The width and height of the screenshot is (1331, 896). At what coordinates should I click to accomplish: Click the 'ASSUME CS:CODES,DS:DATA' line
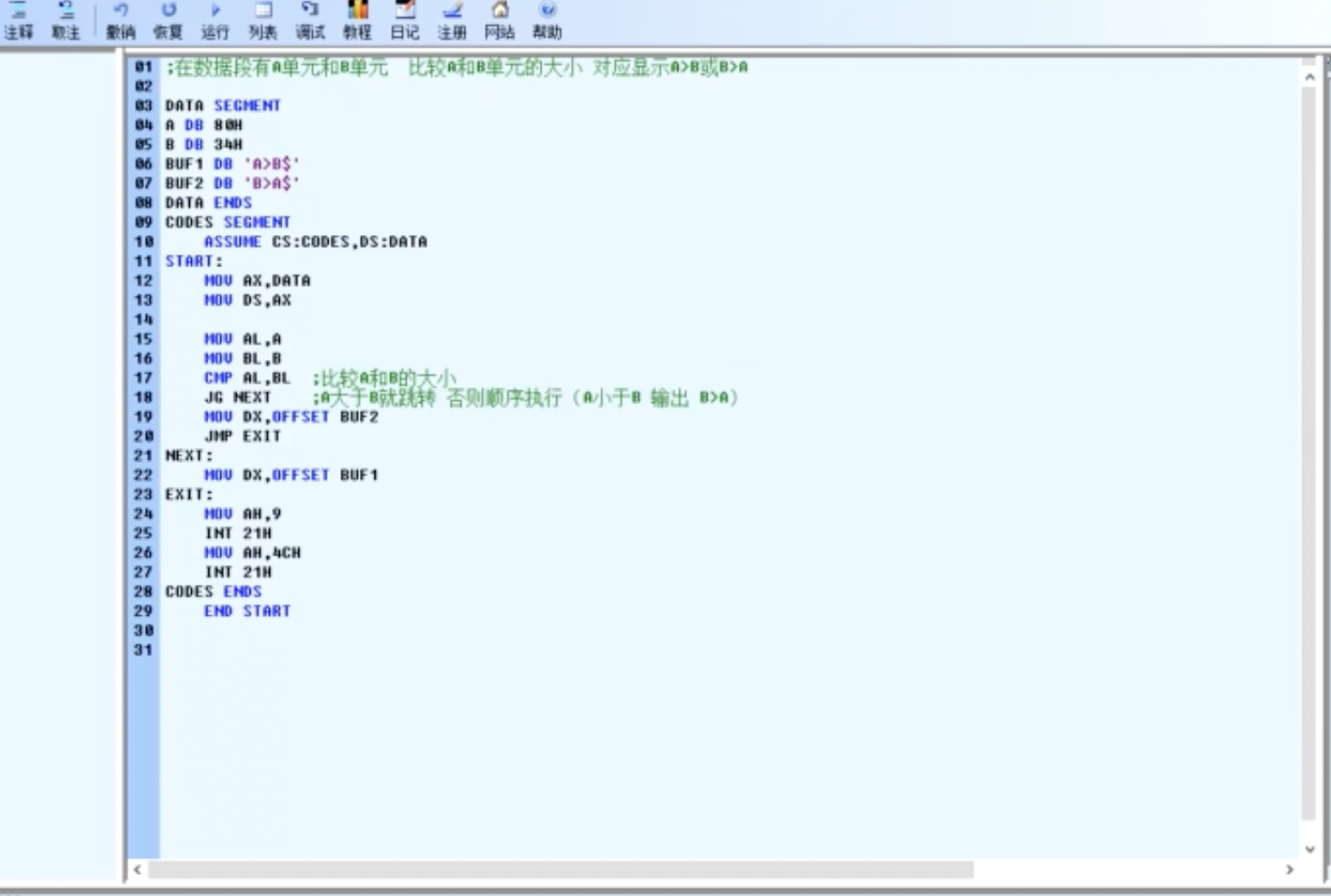pyautogui.click(x=316, y=241)
